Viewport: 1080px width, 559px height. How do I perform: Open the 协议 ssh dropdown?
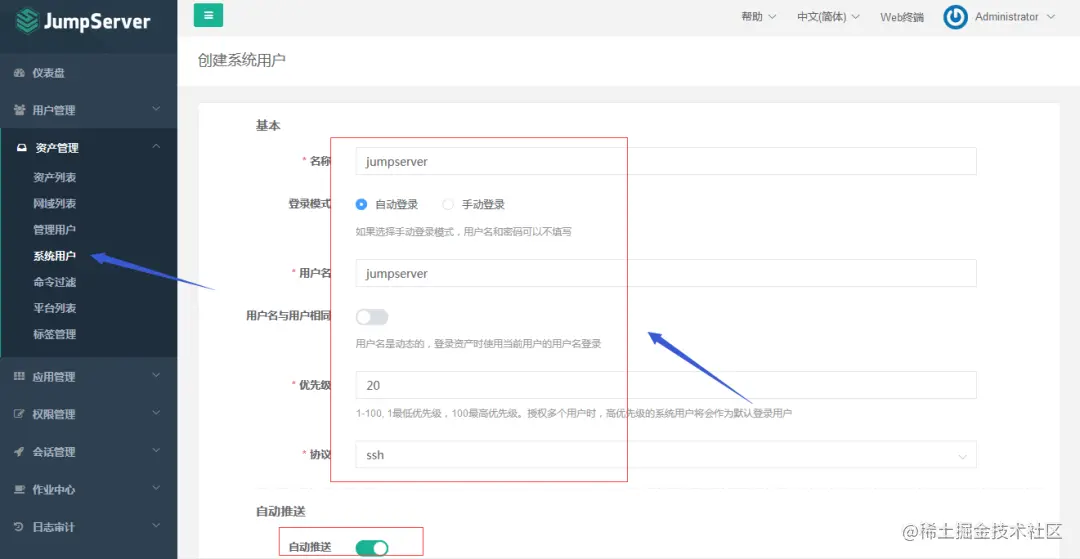[666, 455]
